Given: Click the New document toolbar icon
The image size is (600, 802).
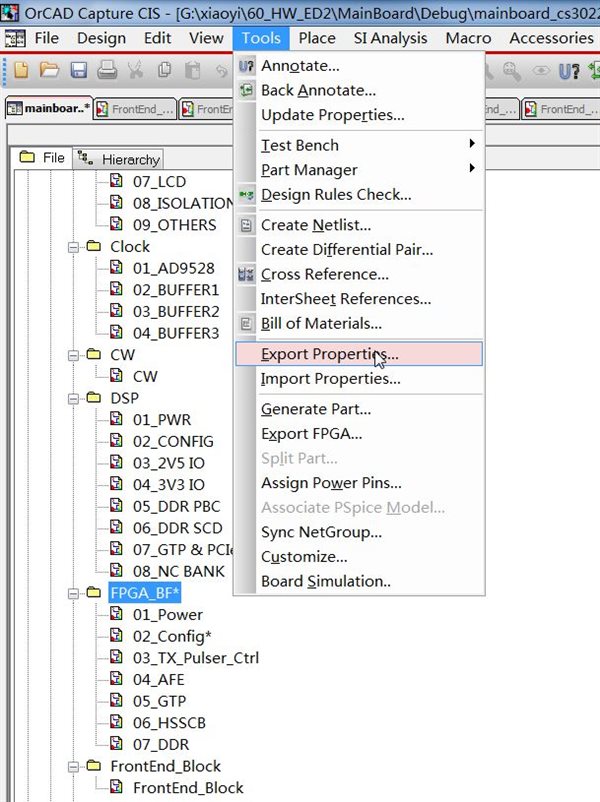Looking at the screenshot, I should pos(21,70).
